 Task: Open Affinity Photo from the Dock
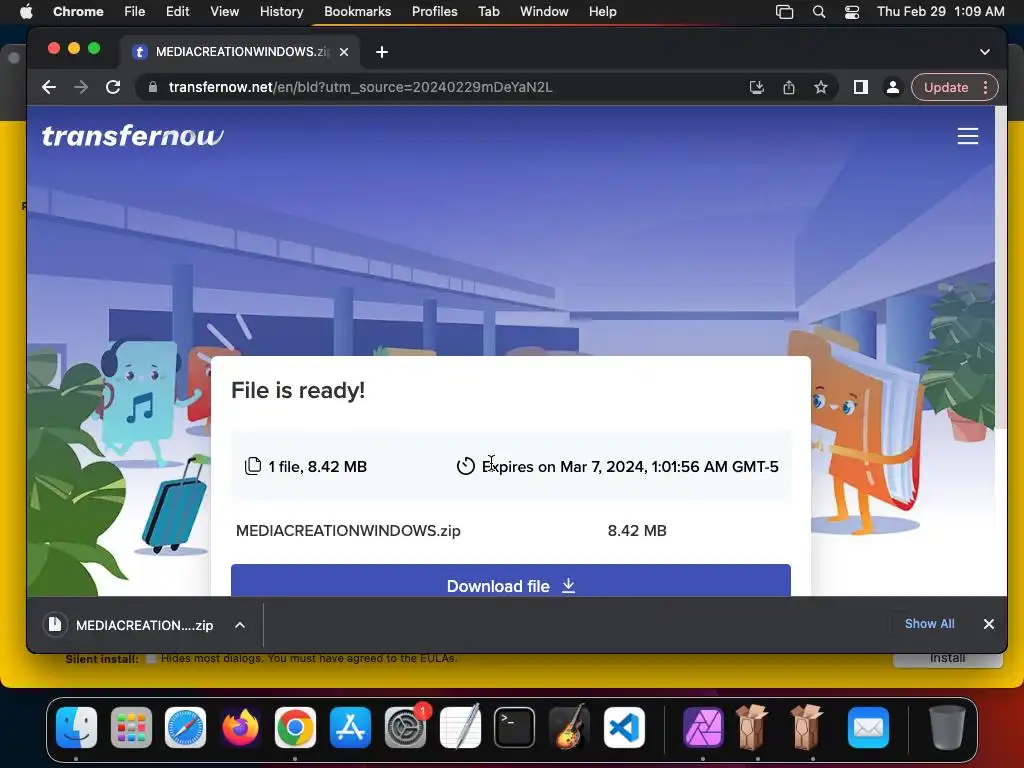(703, 727)
